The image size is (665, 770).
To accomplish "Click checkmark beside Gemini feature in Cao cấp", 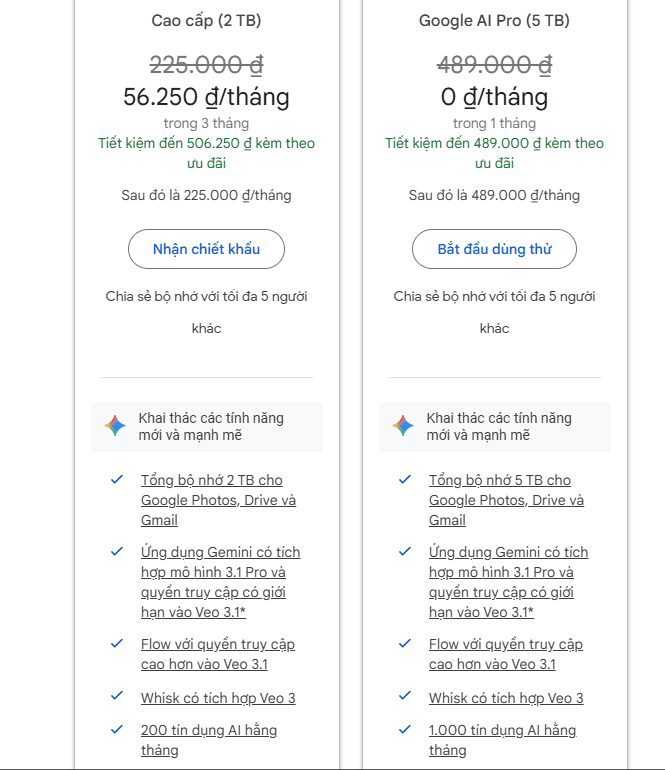I will coord(117,551).
